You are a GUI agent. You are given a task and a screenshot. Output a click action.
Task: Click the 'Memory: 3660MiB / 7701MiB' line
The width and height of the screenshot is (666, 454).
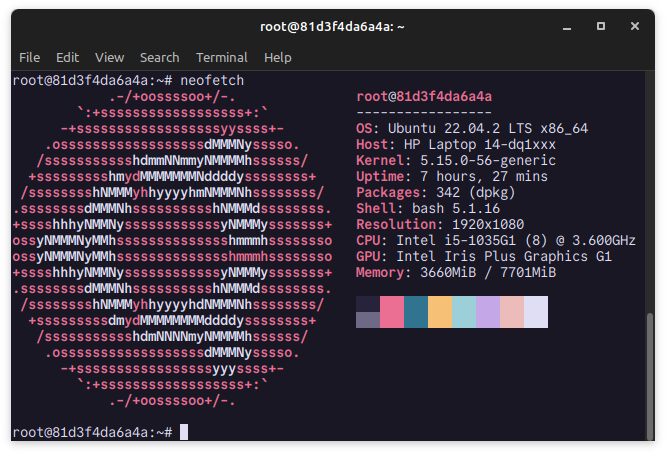click(456, 272)
